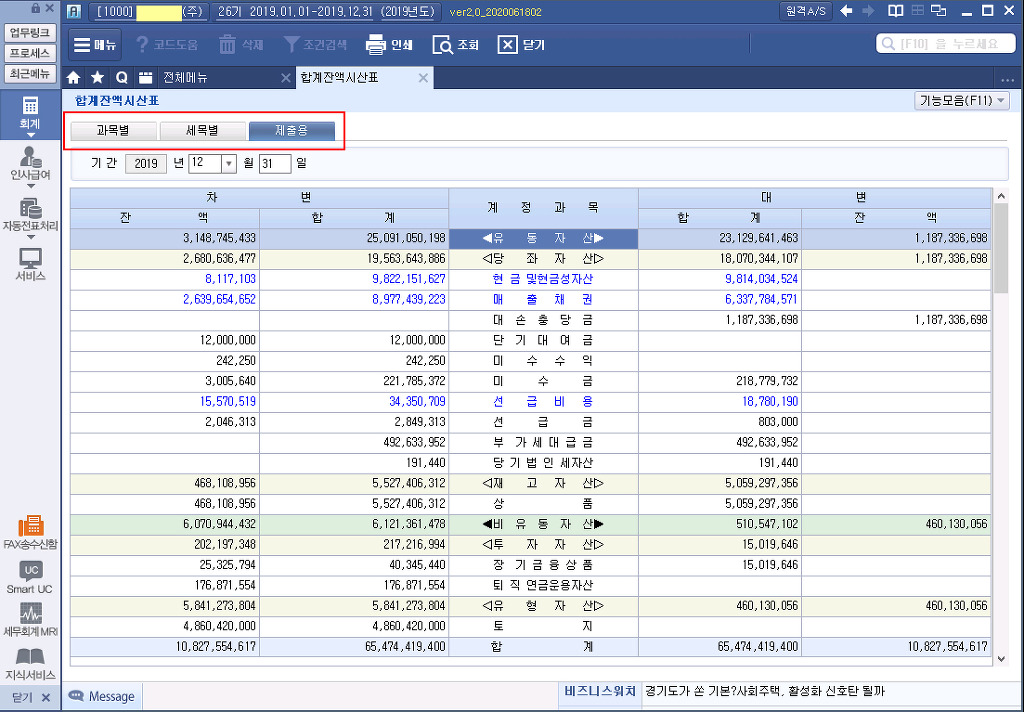Open 세무회계 MRI tool
The width and height of the screenshot is (1024, 712).
click(x=30, y=620)
